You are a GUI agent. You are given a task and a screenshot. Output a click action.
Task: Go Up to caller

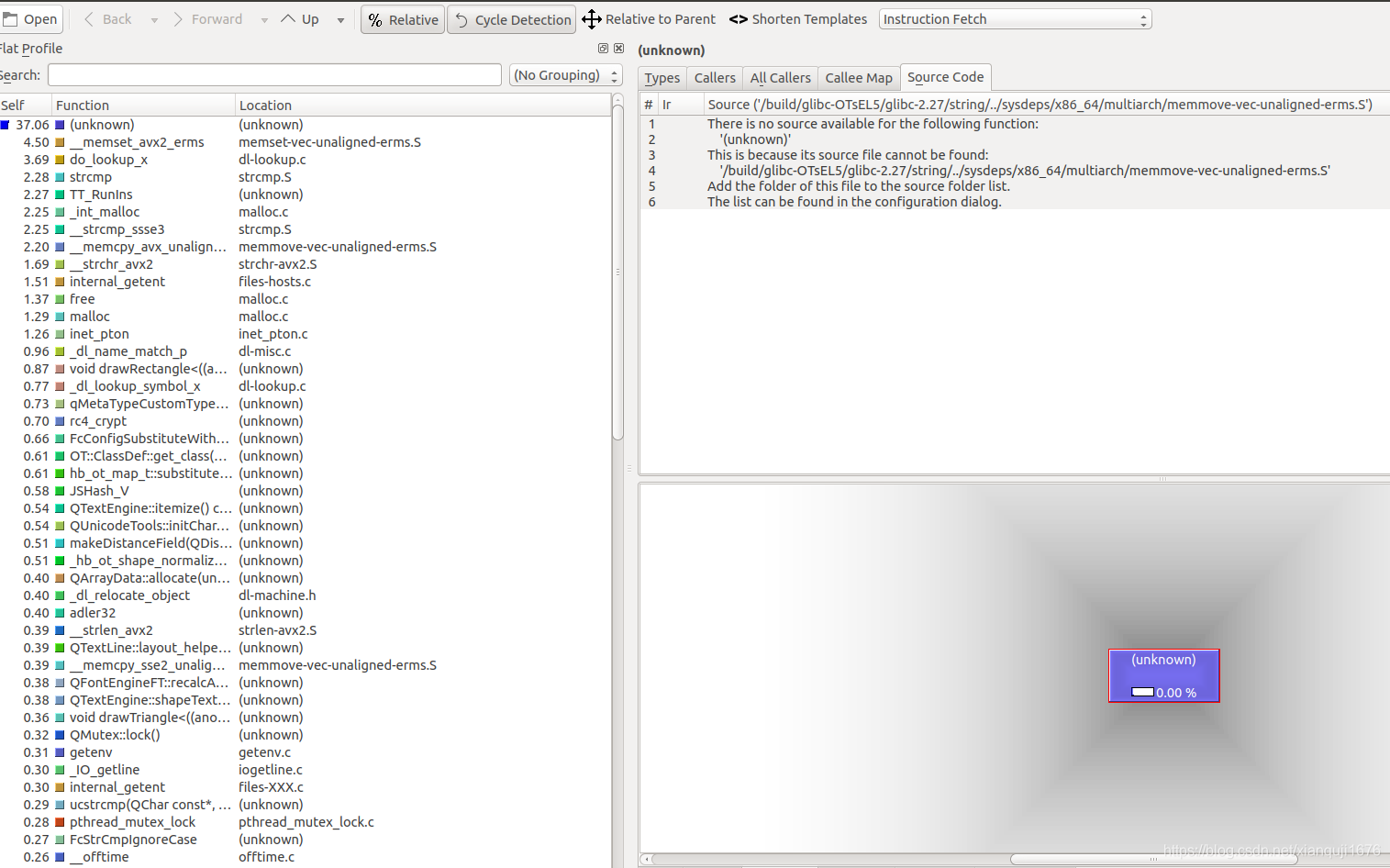tap(301, 19)
